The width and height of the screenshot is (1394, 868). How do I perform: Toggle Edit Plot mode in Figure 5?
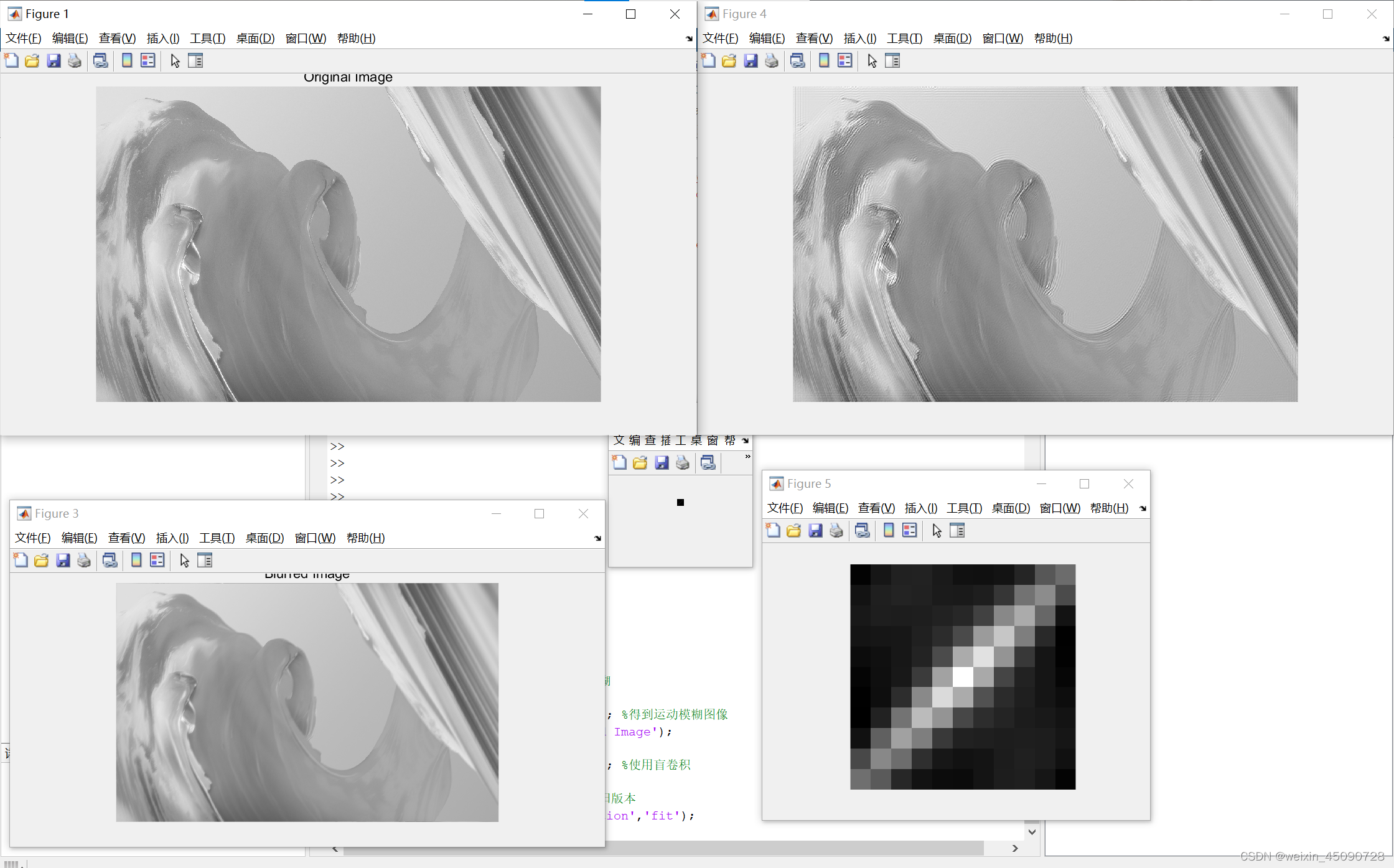click(x=937, y=530)
